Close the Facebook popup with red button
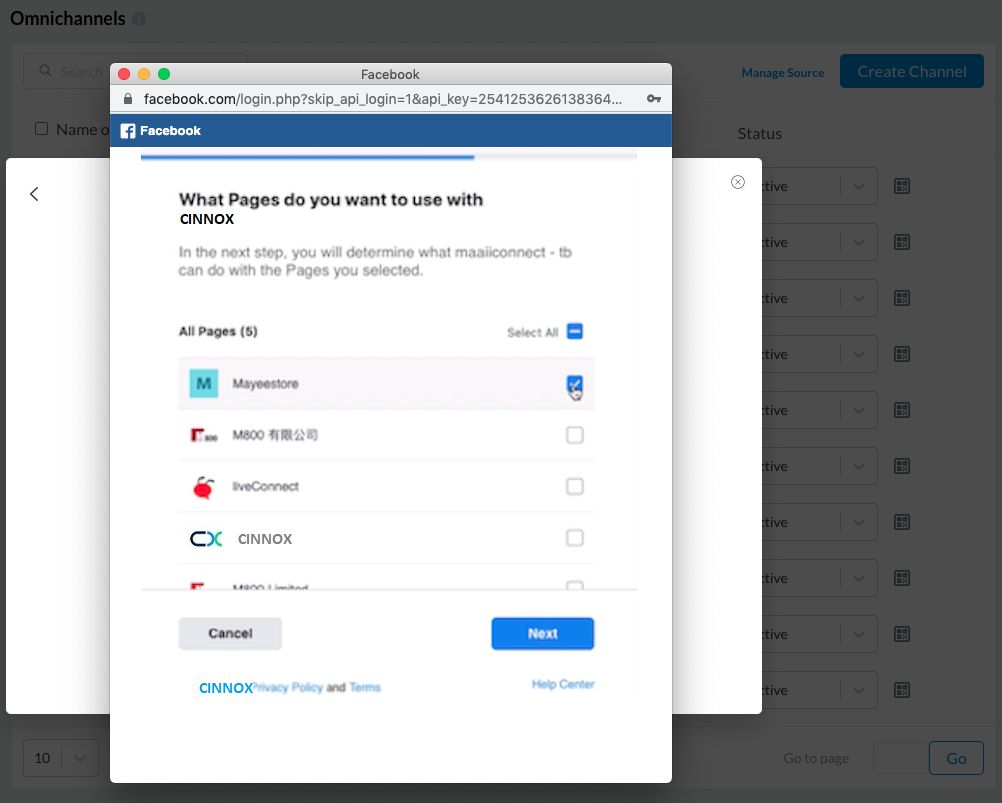 point(124,74)
